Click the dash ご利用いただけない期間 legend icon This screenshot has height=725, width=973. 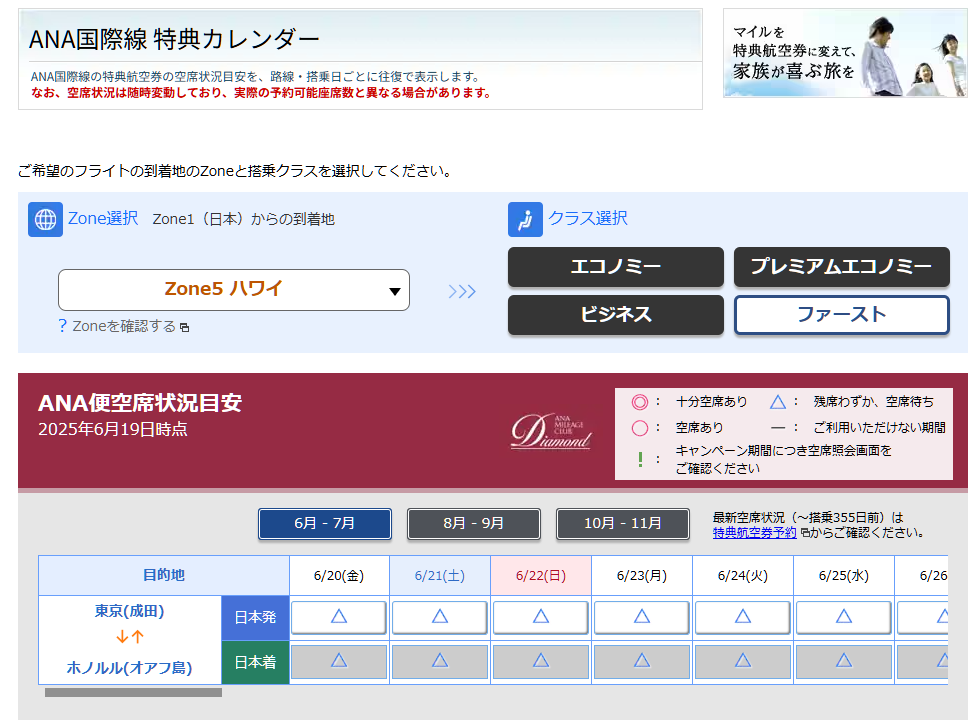point(778,428)
